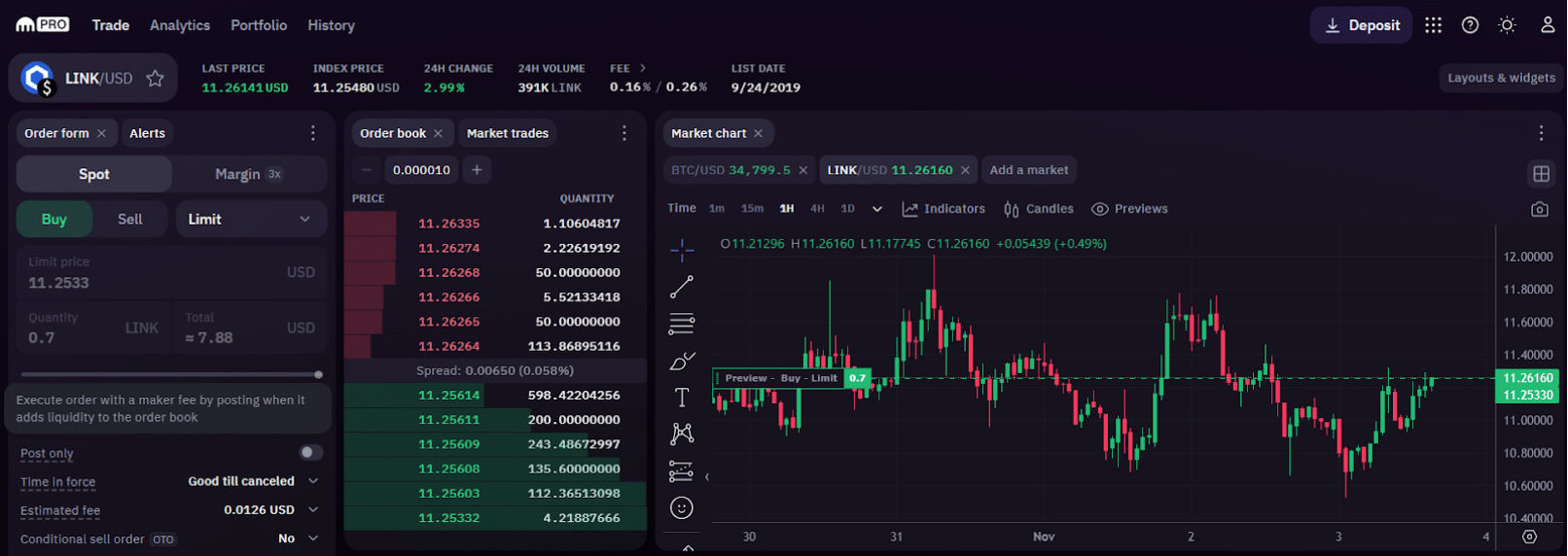Click the Quantity LINK input field

tap(91, 329)
